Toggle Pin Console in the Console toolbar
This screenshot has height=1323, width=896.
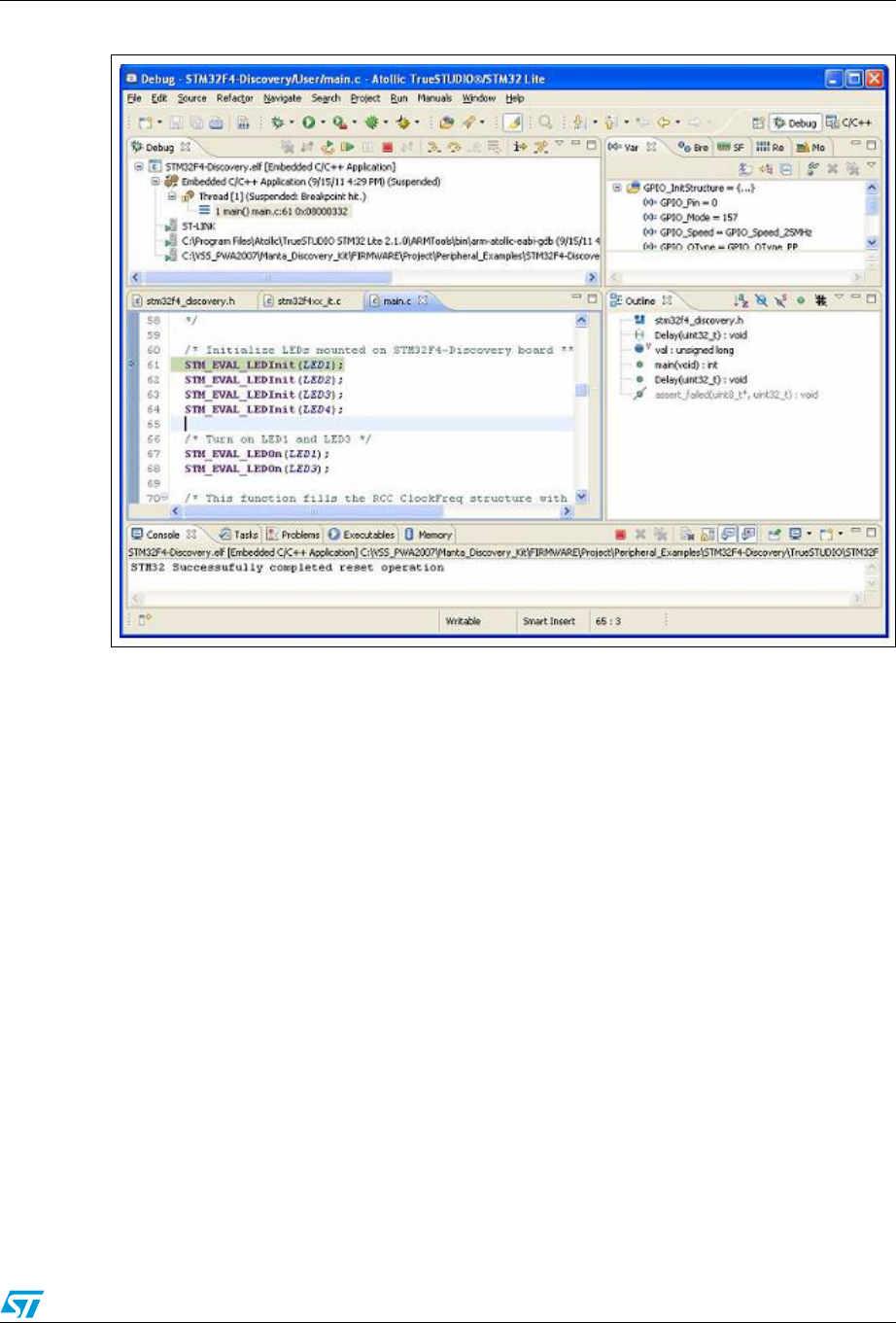tap(775, 534)
